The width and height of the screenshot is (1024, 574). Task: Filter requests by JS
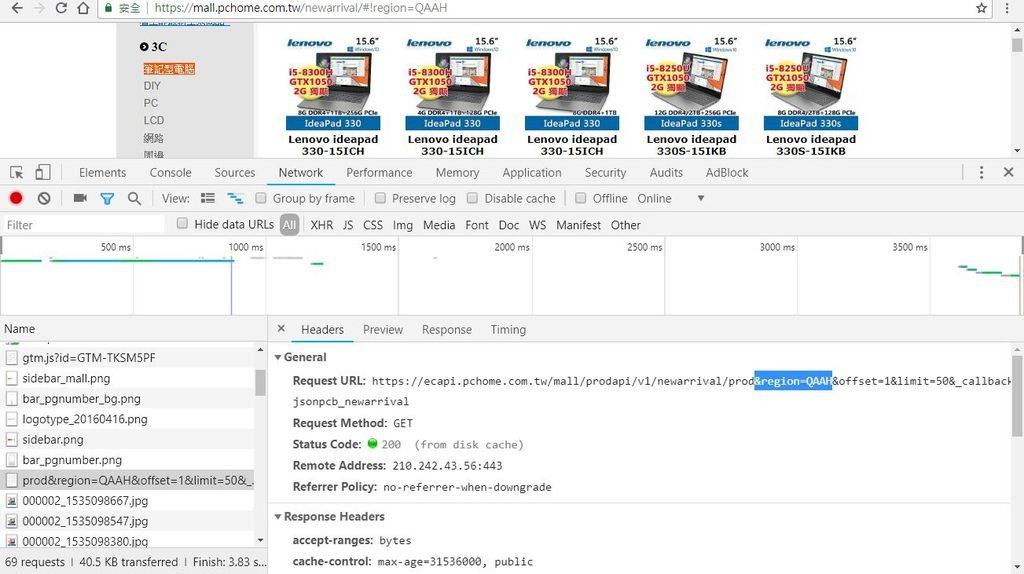click(x=348, y=225)
